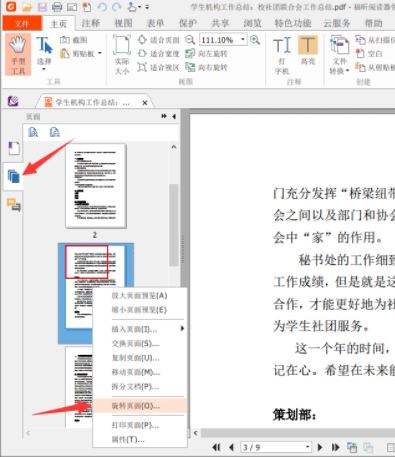Choose Fit Width (适合宽度)

pos(158,53)
